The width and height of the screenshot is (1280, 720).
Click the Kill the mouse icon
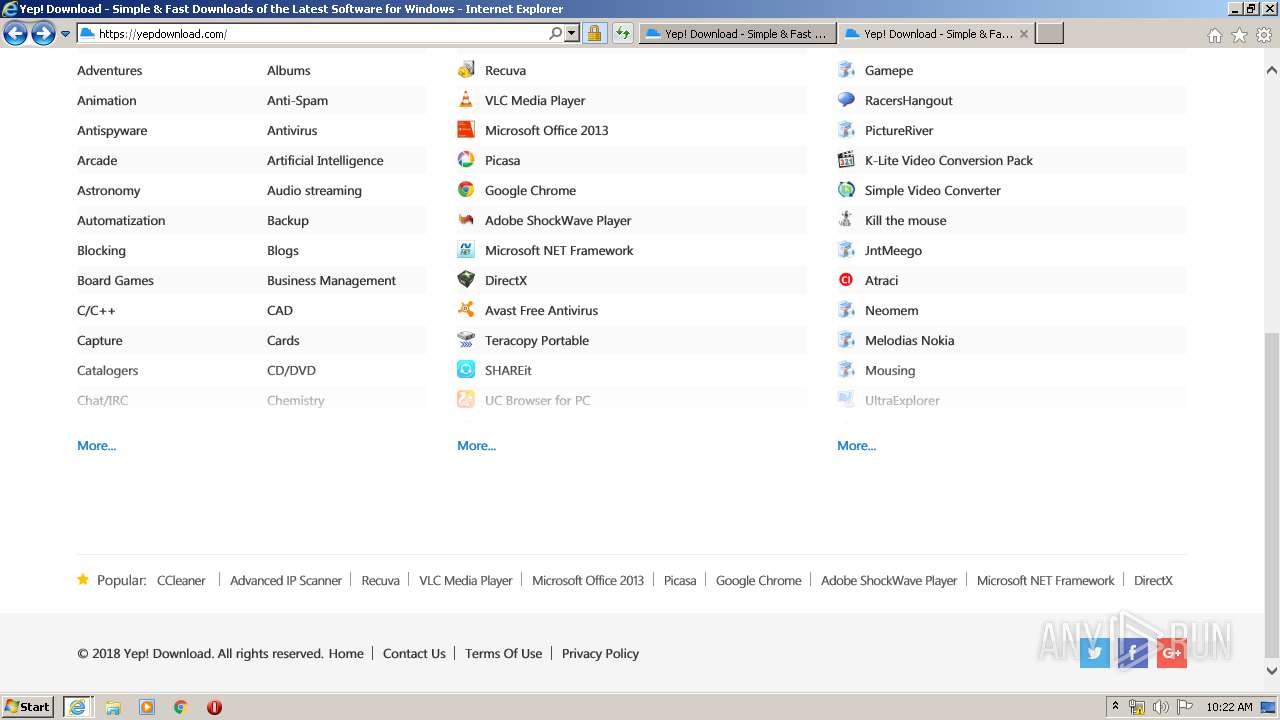click(846, 220)
